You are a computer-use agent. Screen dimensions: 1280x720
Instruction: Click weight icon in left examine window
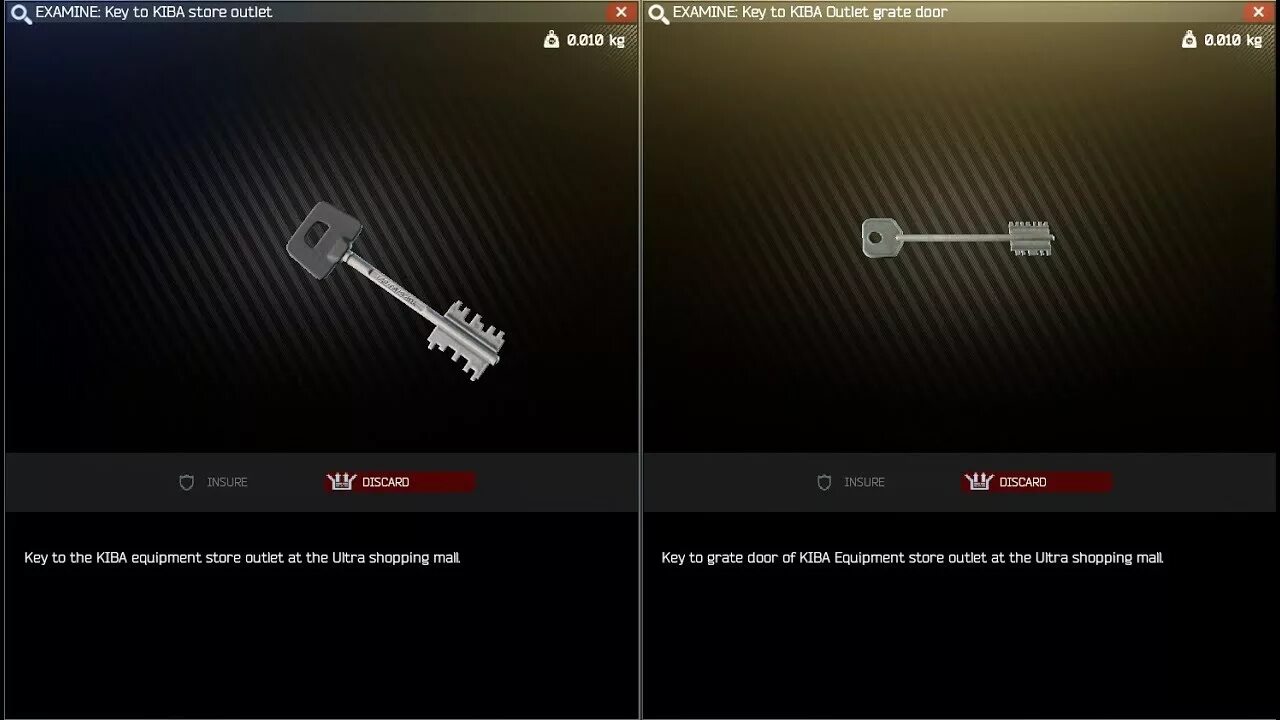coord(552,40)
